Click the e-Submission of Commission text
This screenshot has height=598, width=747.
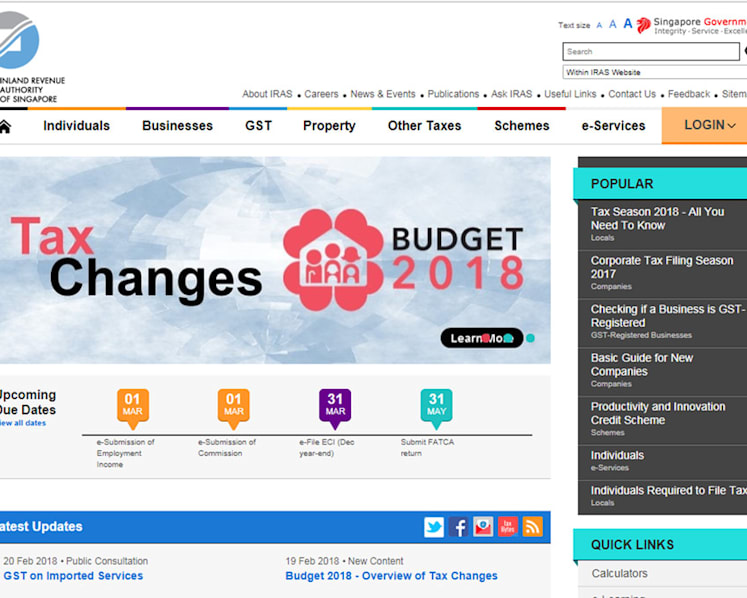(227, 448)
